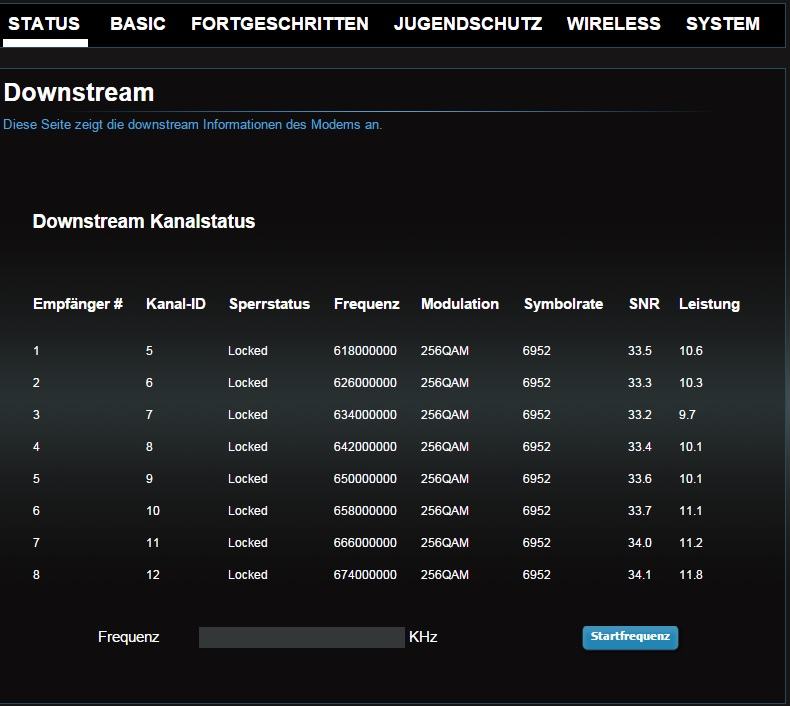Select frequency value 666000000
Viewport: 790px width, 706px height.
pos(365,543)
